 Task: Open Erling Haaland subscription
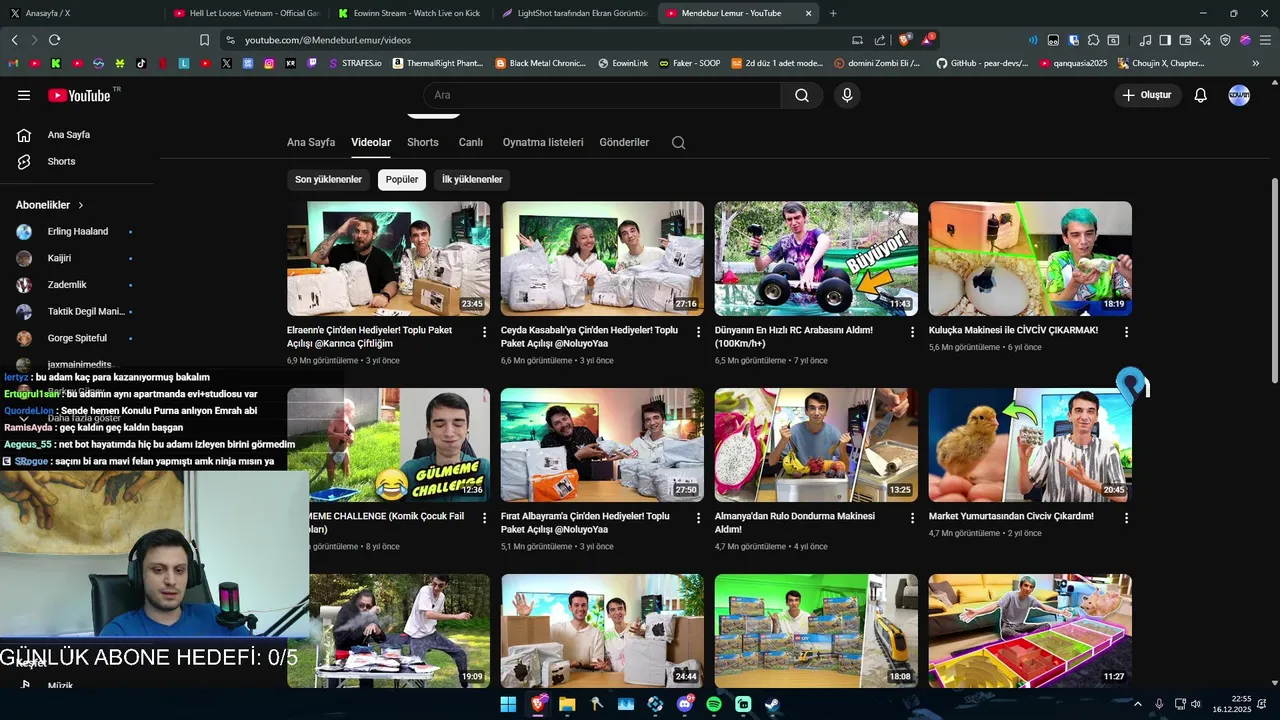[77, 231]
